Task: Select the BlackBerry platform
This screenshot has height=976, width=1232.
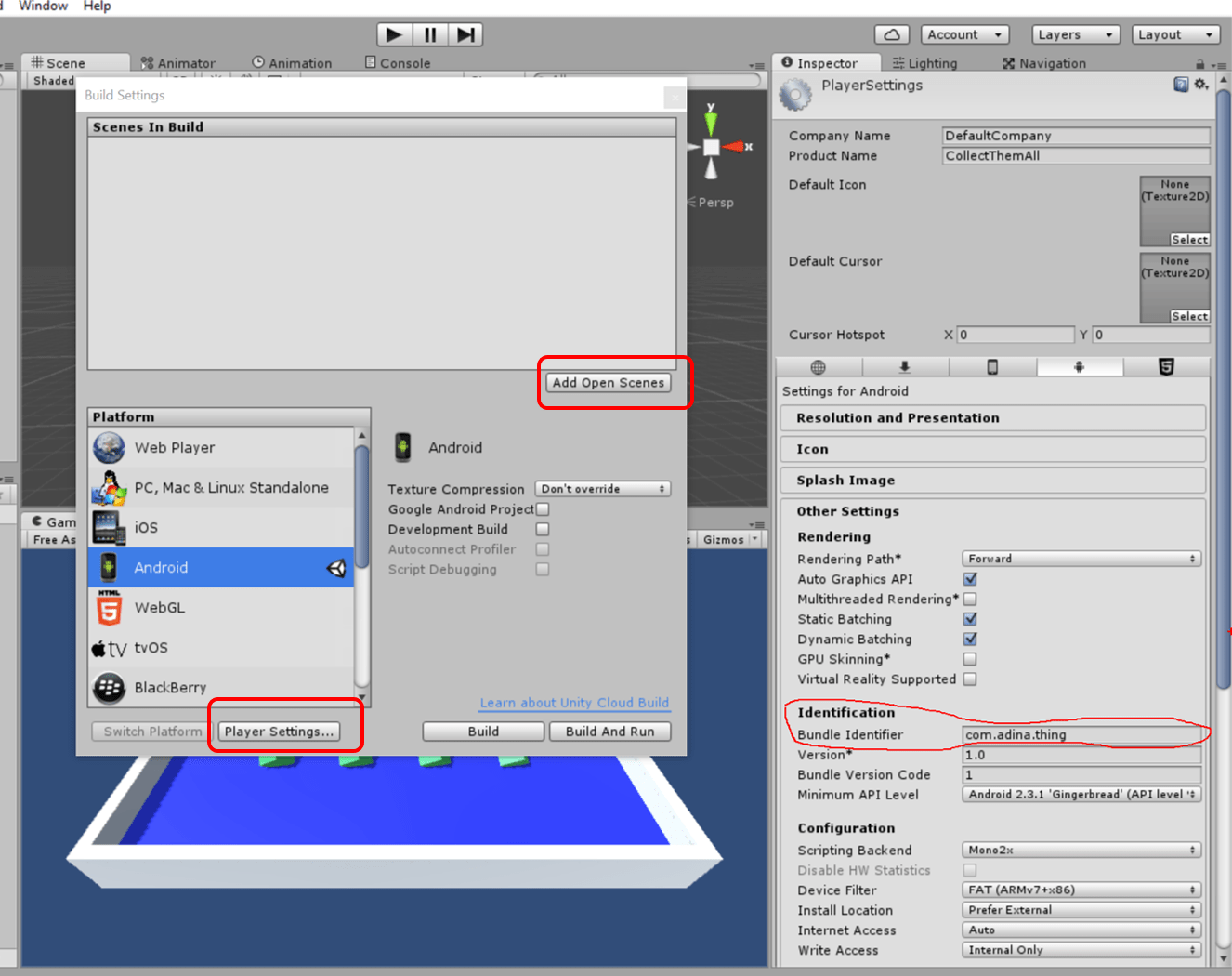Action: (x=221, y=687)
